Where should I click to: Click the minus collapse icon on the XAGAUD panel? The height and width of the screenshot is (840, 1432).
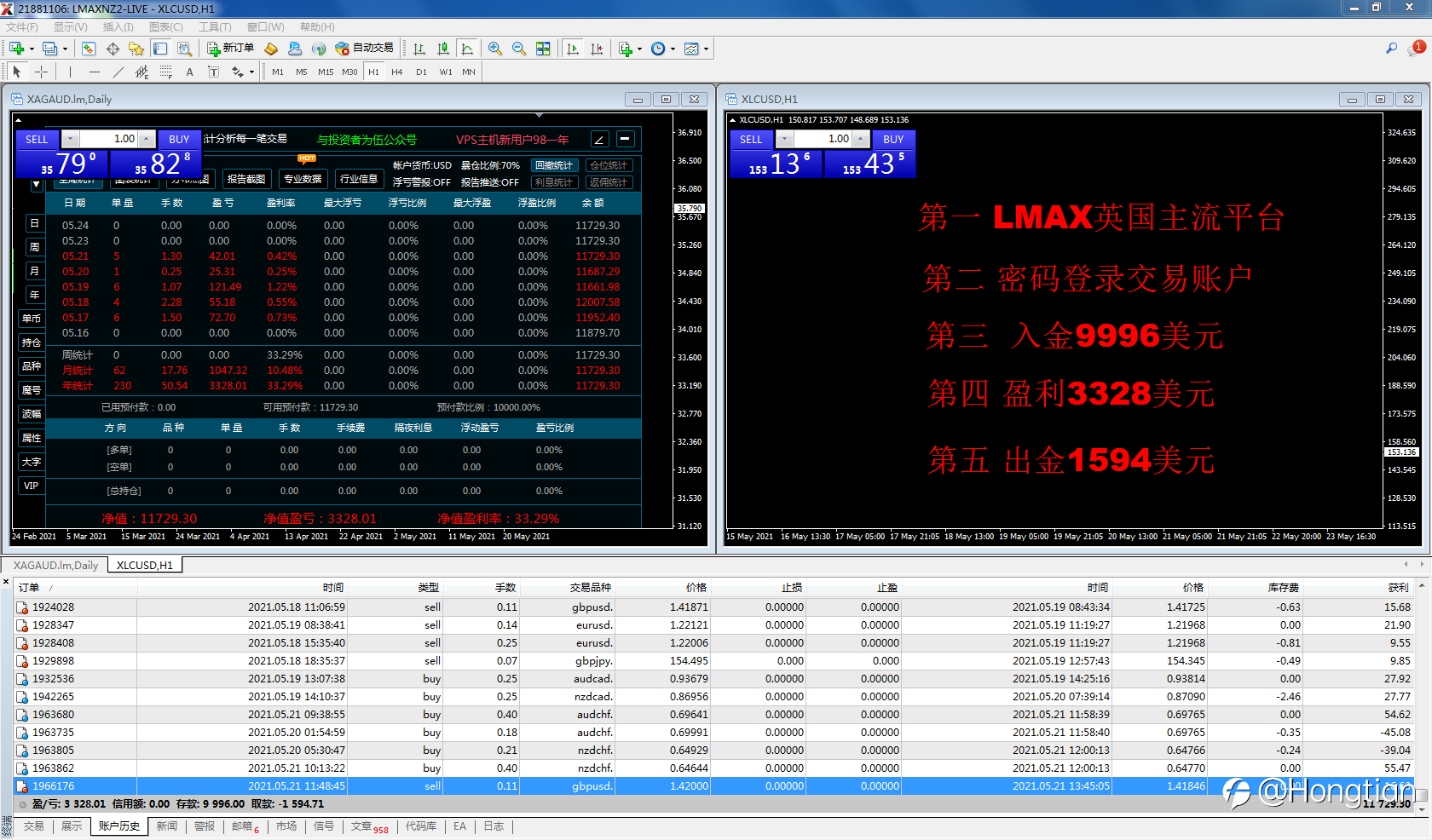pos(626,139)
